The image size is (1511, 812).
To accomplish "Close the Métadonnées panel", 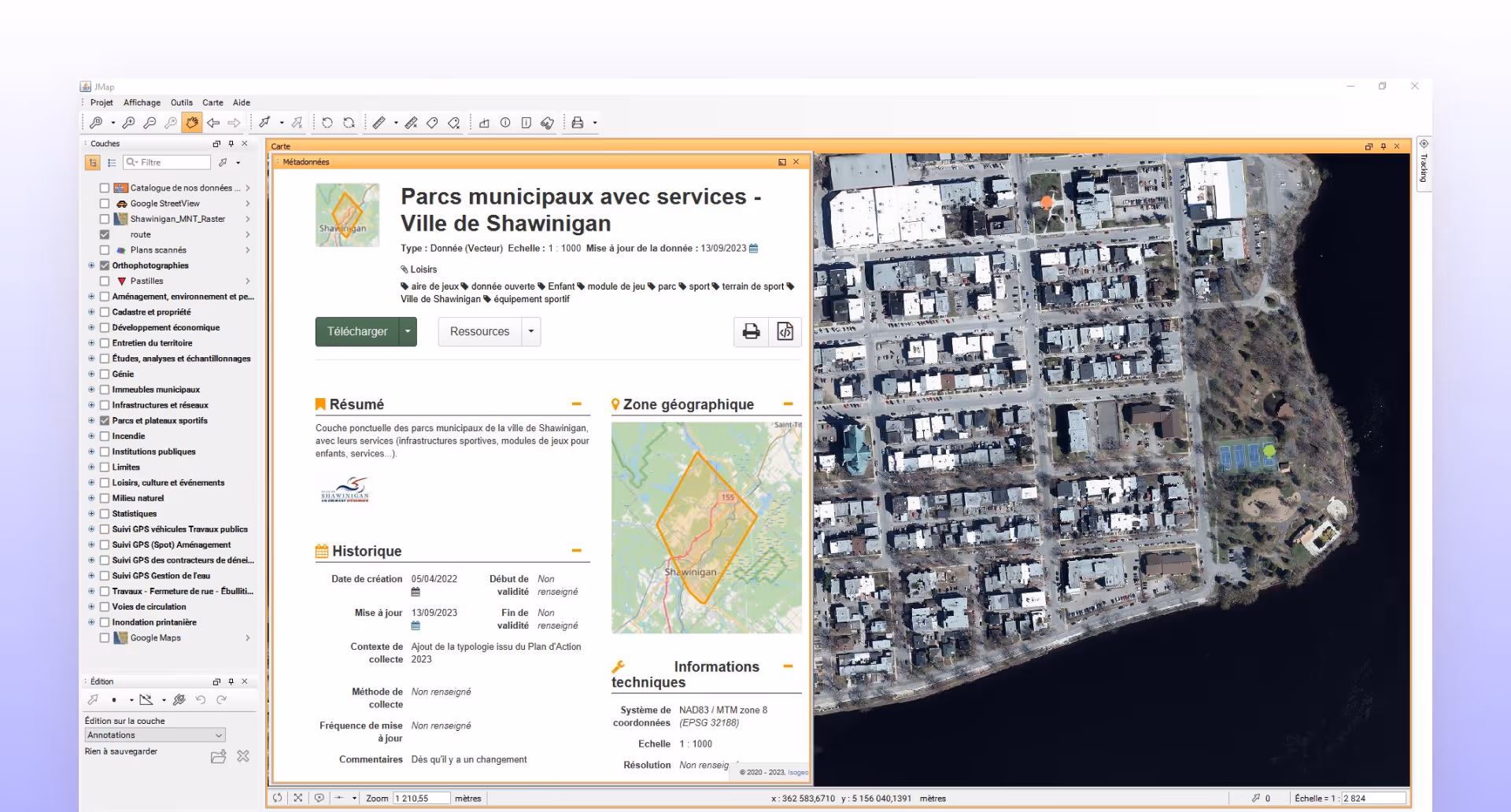I will (x=796, y=162).
